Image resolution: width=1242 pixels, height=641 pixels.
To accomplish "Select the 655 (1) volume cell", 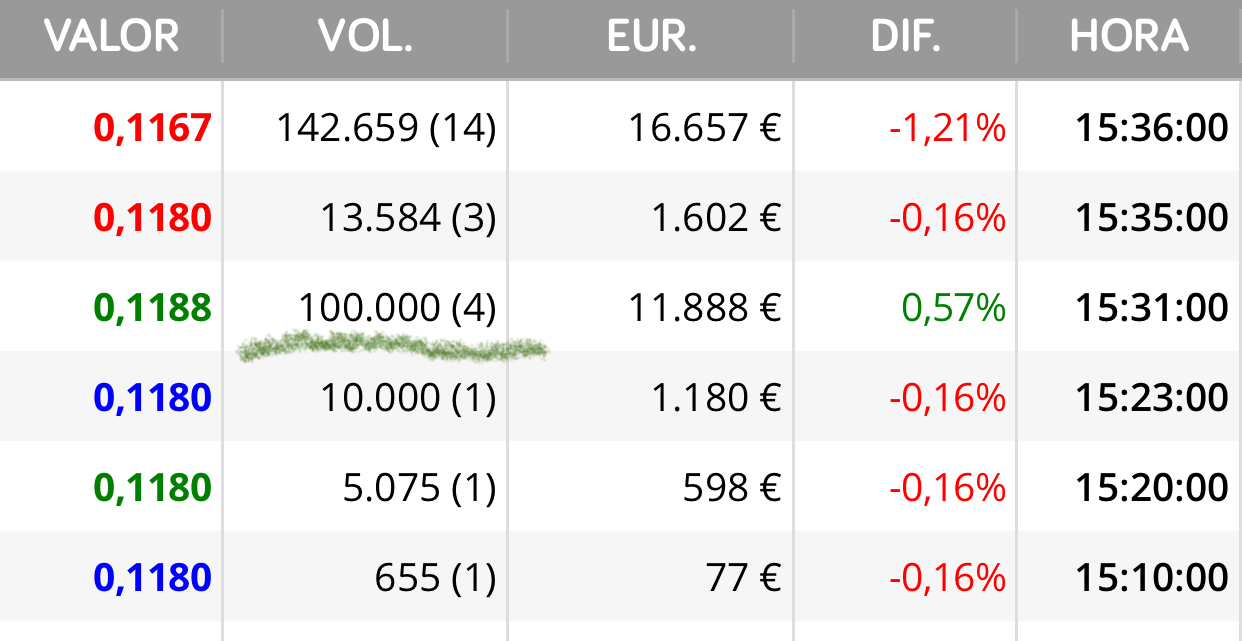I will coord(436,578).
